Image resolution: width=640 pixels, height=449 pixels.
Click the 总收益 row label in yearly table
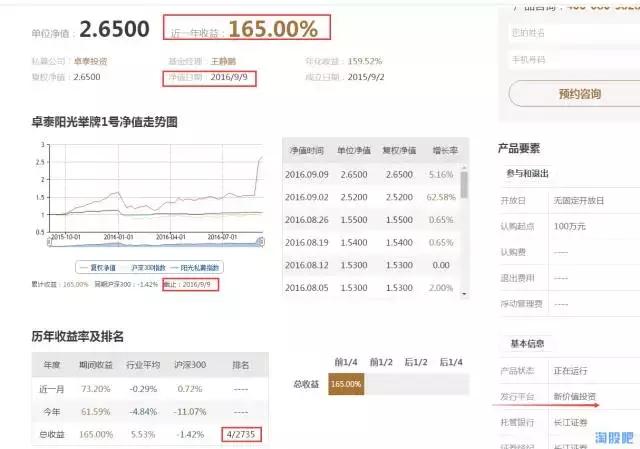(51, 435)
